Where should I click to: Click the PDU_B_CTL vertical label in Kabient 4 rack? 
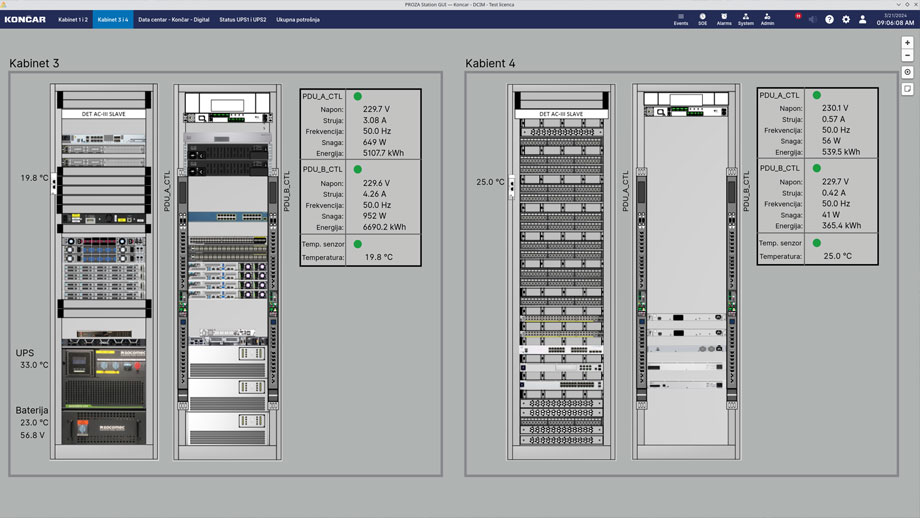746,191
